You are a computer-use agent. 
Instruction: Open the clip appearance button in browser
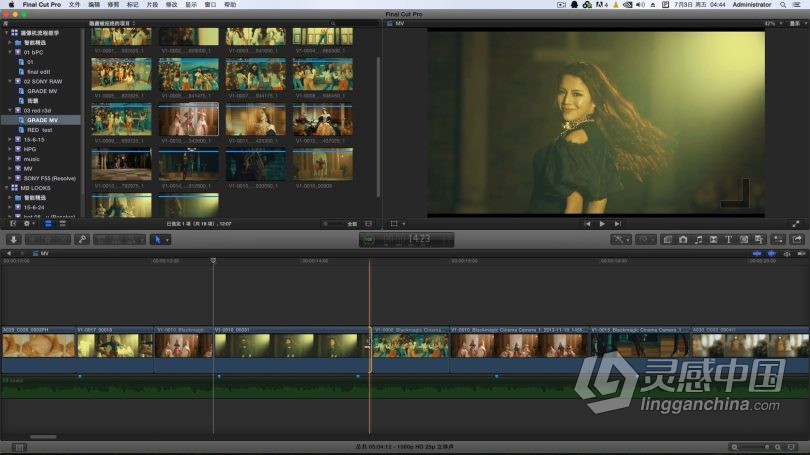(368, 224)
